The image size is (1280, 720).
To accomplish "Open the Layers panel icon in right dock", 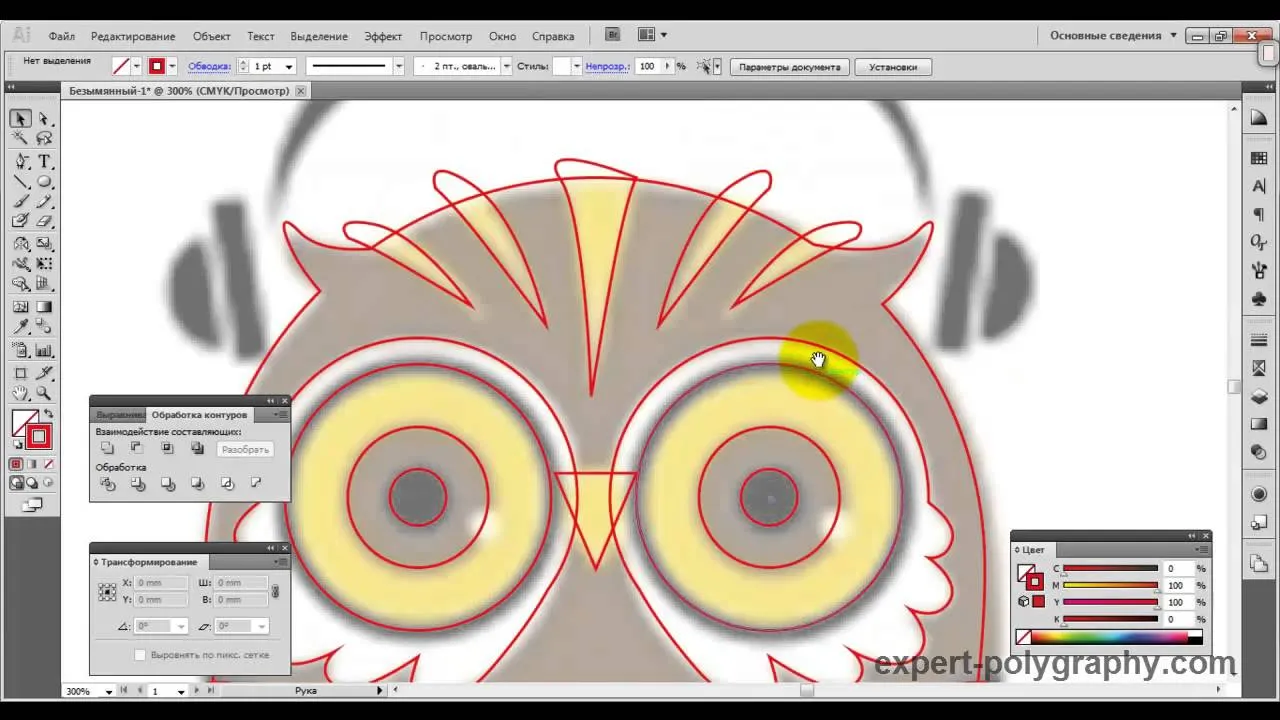I will [x=1259, y=396].
